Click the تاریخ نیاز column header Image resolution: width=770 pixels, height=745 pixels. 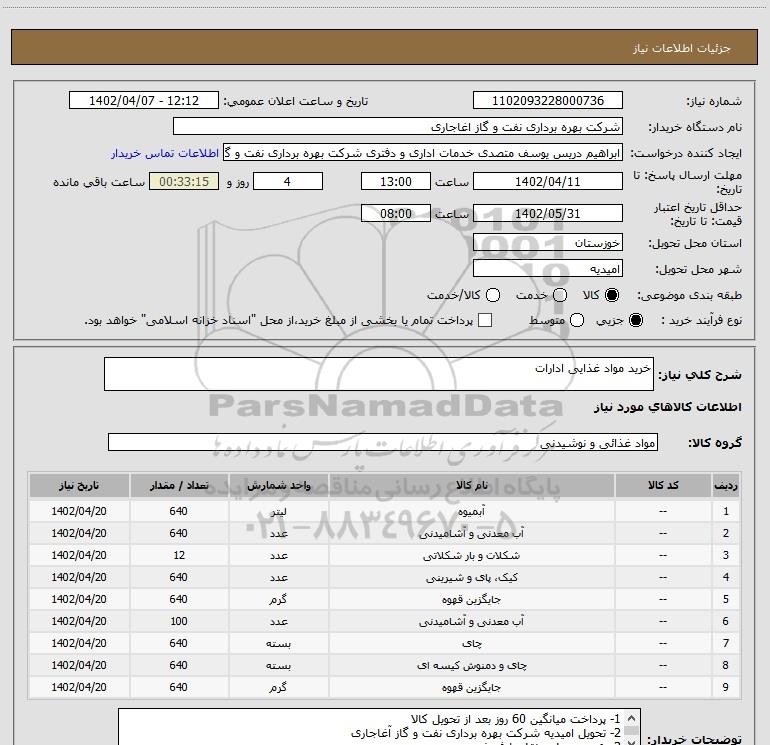79,486
